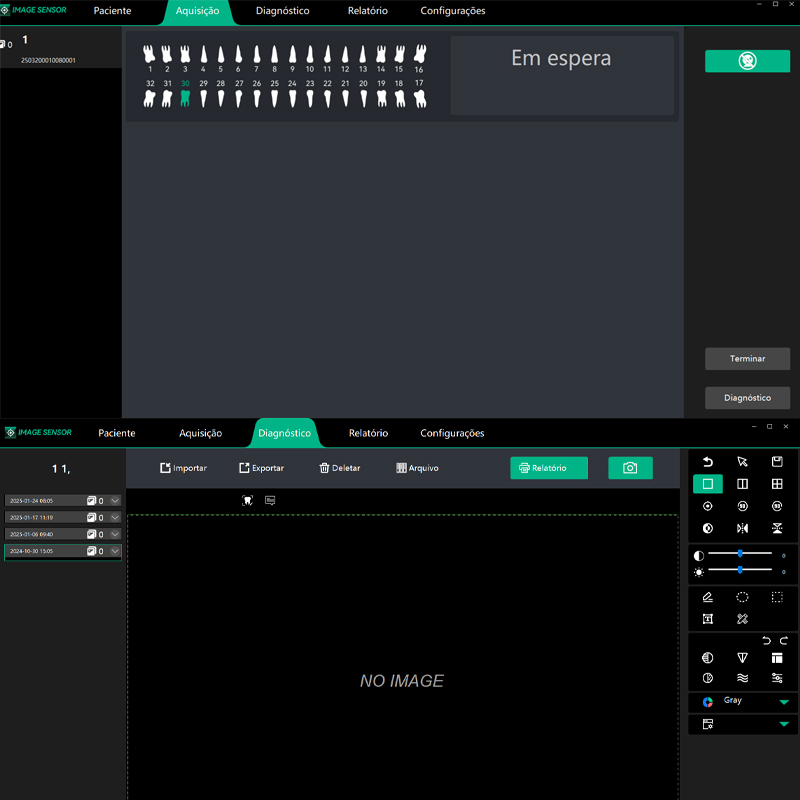Screen dimensions: 800x800
Task: Select the pointer cursor tool
Action: (x=742, y=462)
